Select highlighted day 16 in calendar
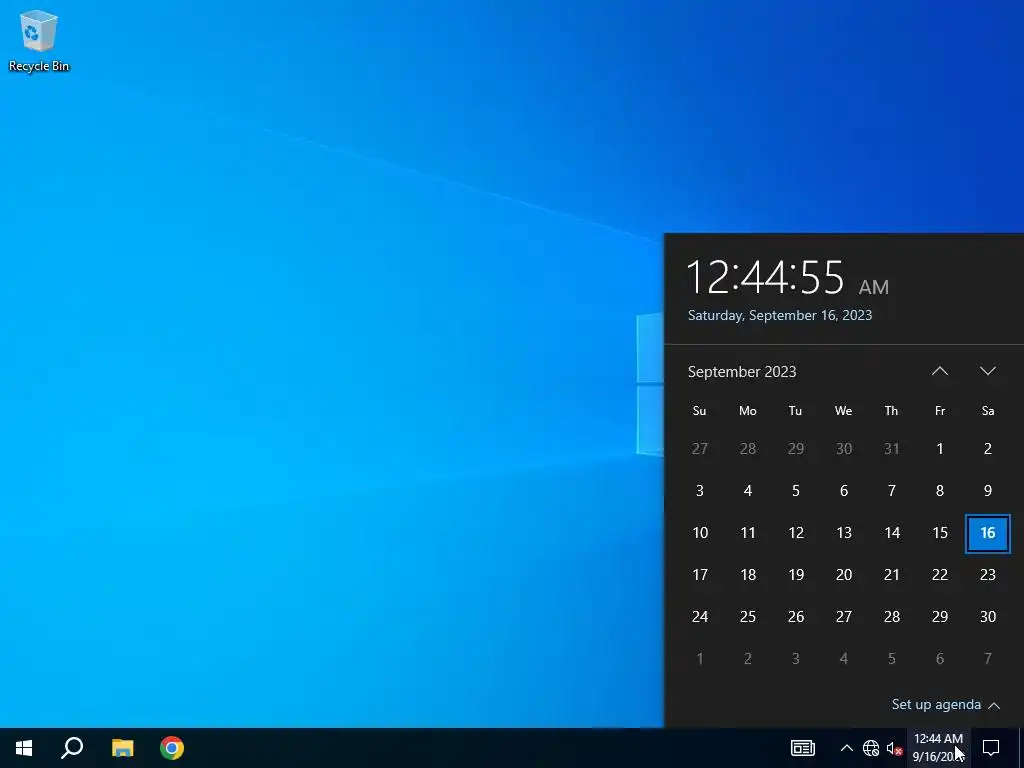This screenshot has width=1024, height=768. point(987,533)
